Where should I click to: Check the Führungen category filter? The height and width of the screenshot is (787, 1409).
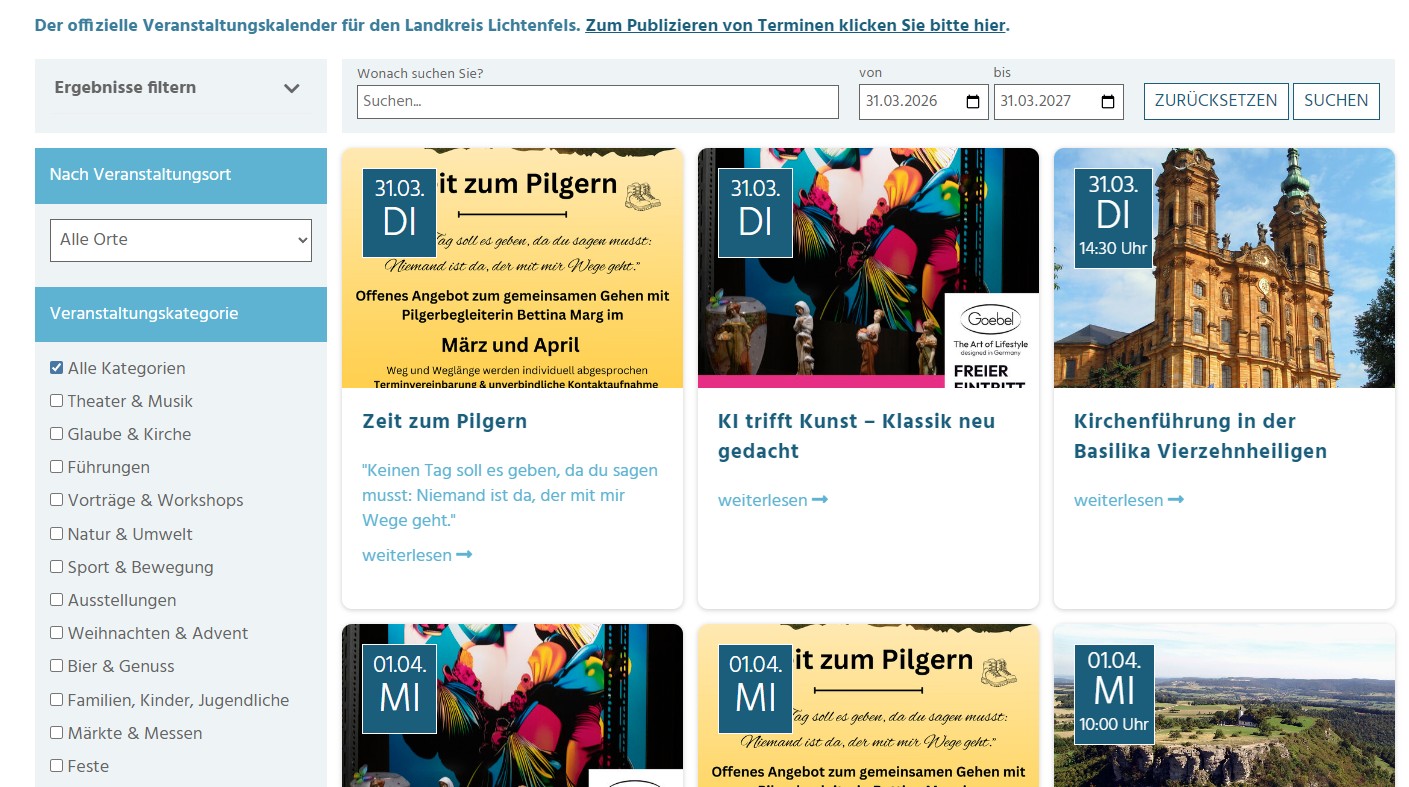tap(57, 467)
